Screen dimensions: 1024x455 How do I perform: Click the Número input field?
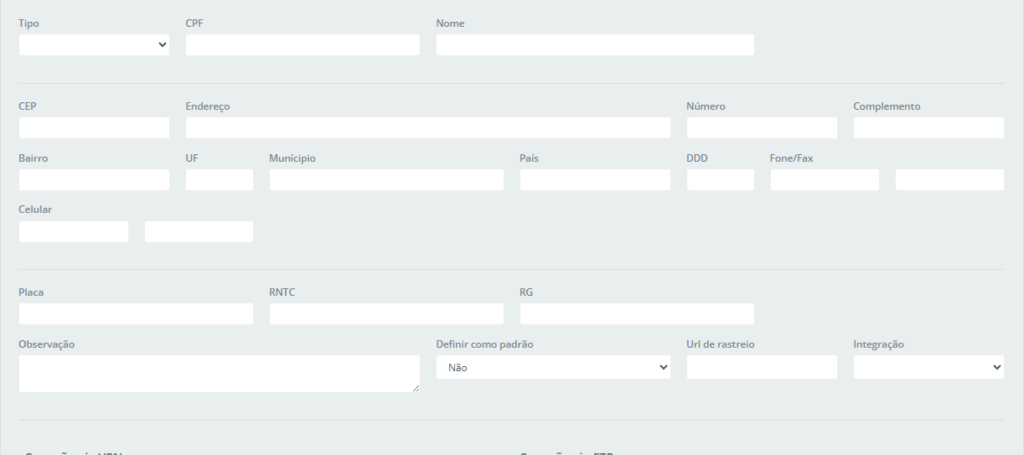[x=761, y=128]
